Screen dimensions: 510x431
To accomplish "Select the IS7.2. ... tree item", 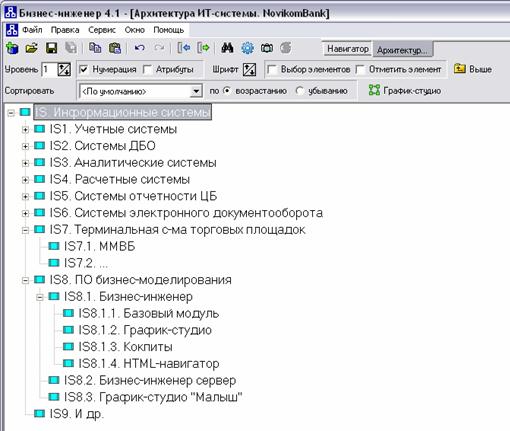I will tap(86, 263).
